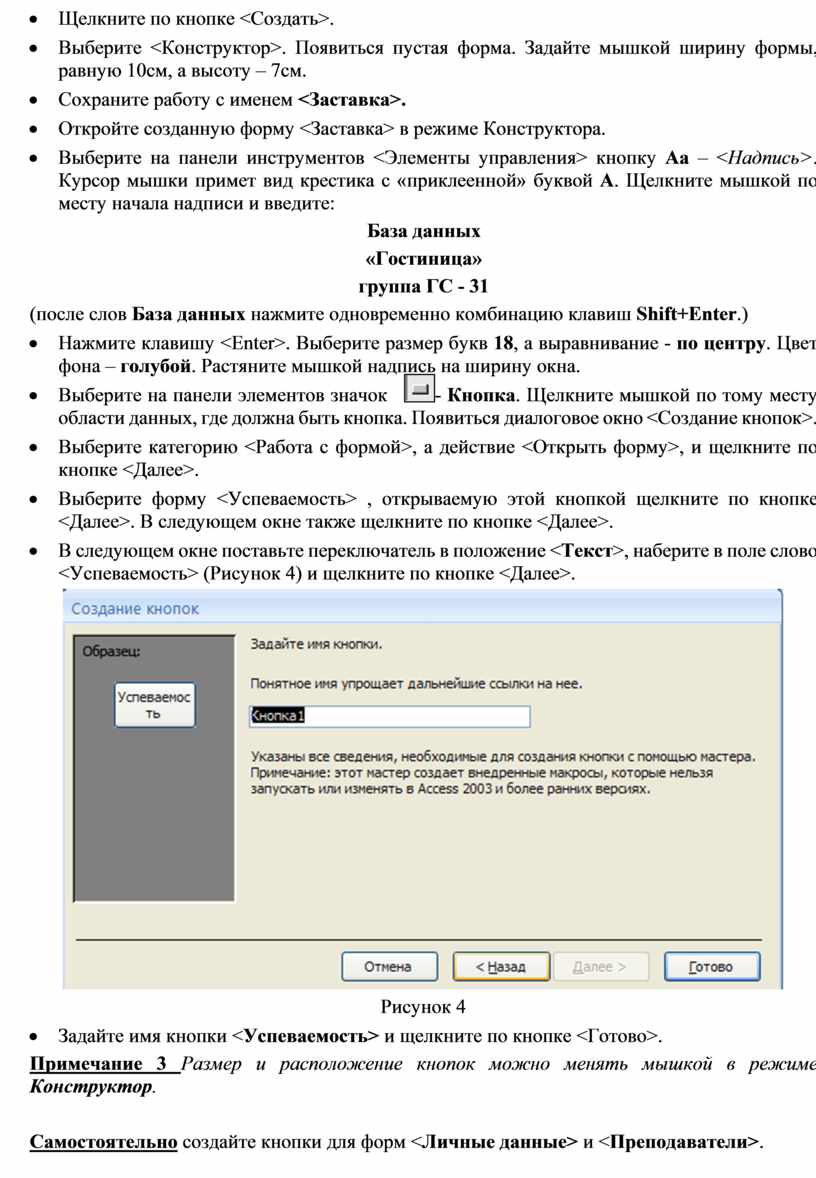Click the bold text Shift+Enter
This screenshot has height=1178, width=816.
[686, 314]
